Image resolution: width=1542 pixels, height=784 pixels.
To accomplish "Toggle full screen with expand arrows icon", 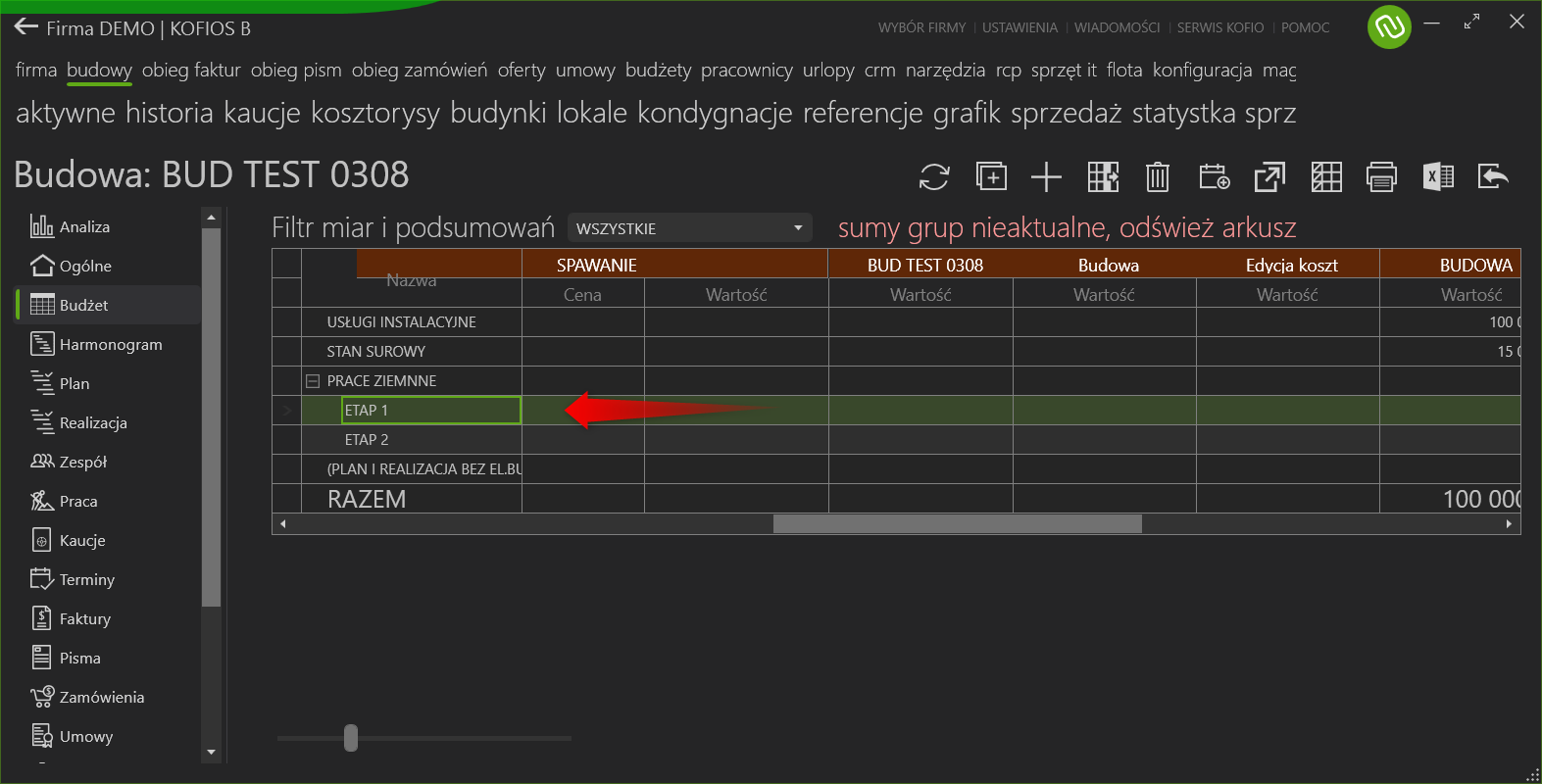I will [x=1471, y=22].
